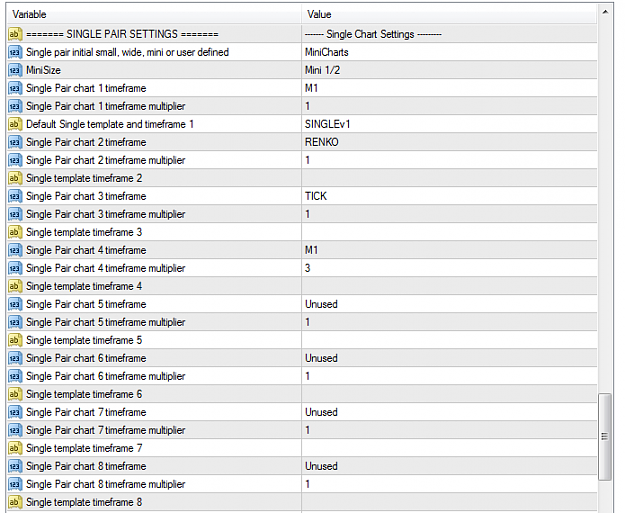Click icon of Default Single template and timeframe 1
Viewport: 625px width, 513px height.
click(x=15, y=124)
